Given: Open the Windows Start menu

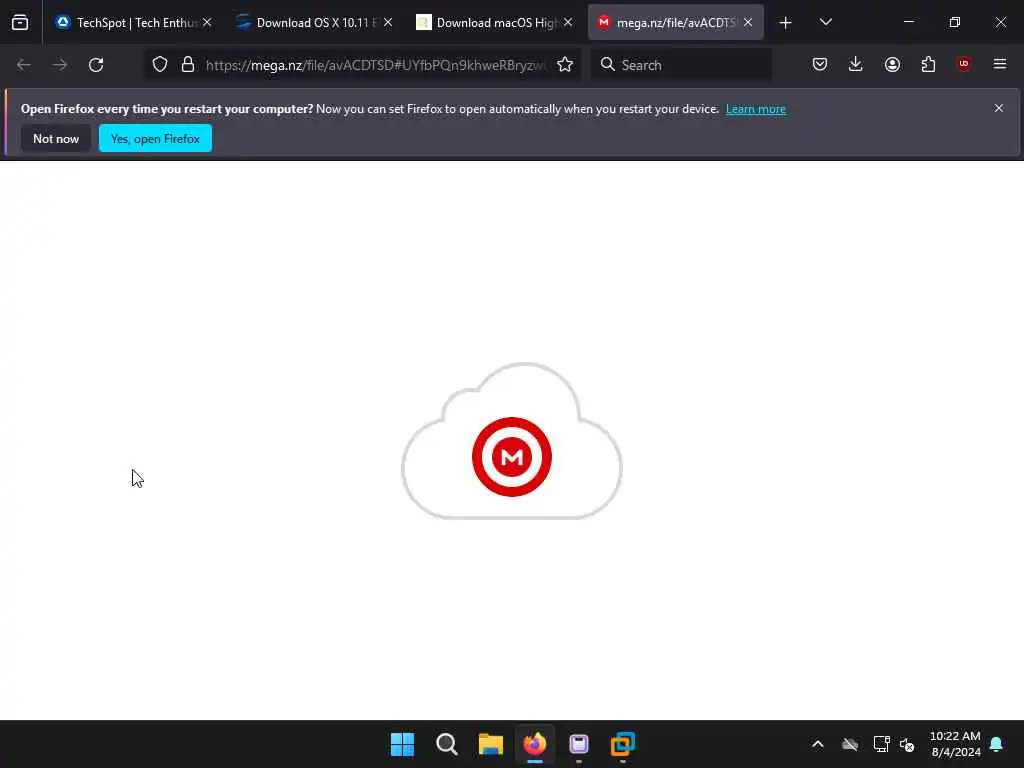Looking at the screenshot, I should point(402,744).
